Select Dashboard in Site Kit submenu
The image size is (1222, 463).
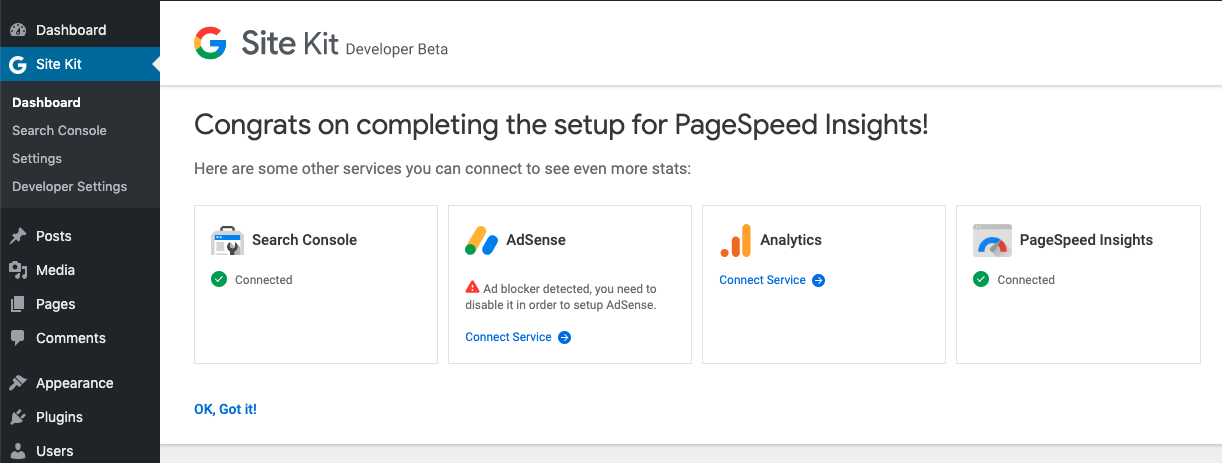click(47, 102)
